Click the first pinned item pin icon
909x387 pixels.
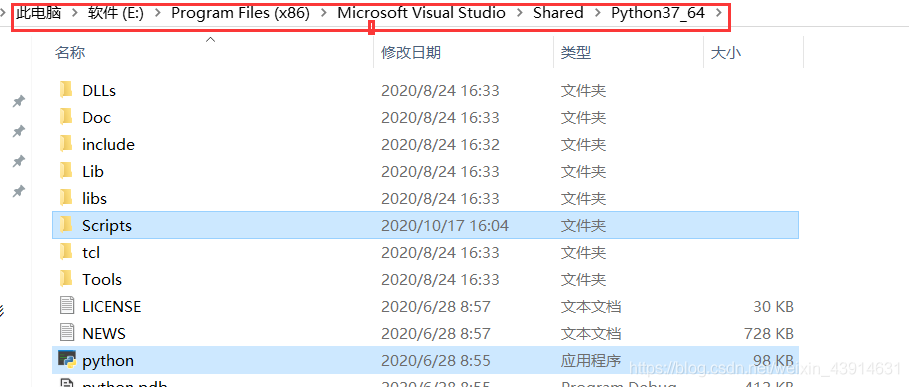19,101
